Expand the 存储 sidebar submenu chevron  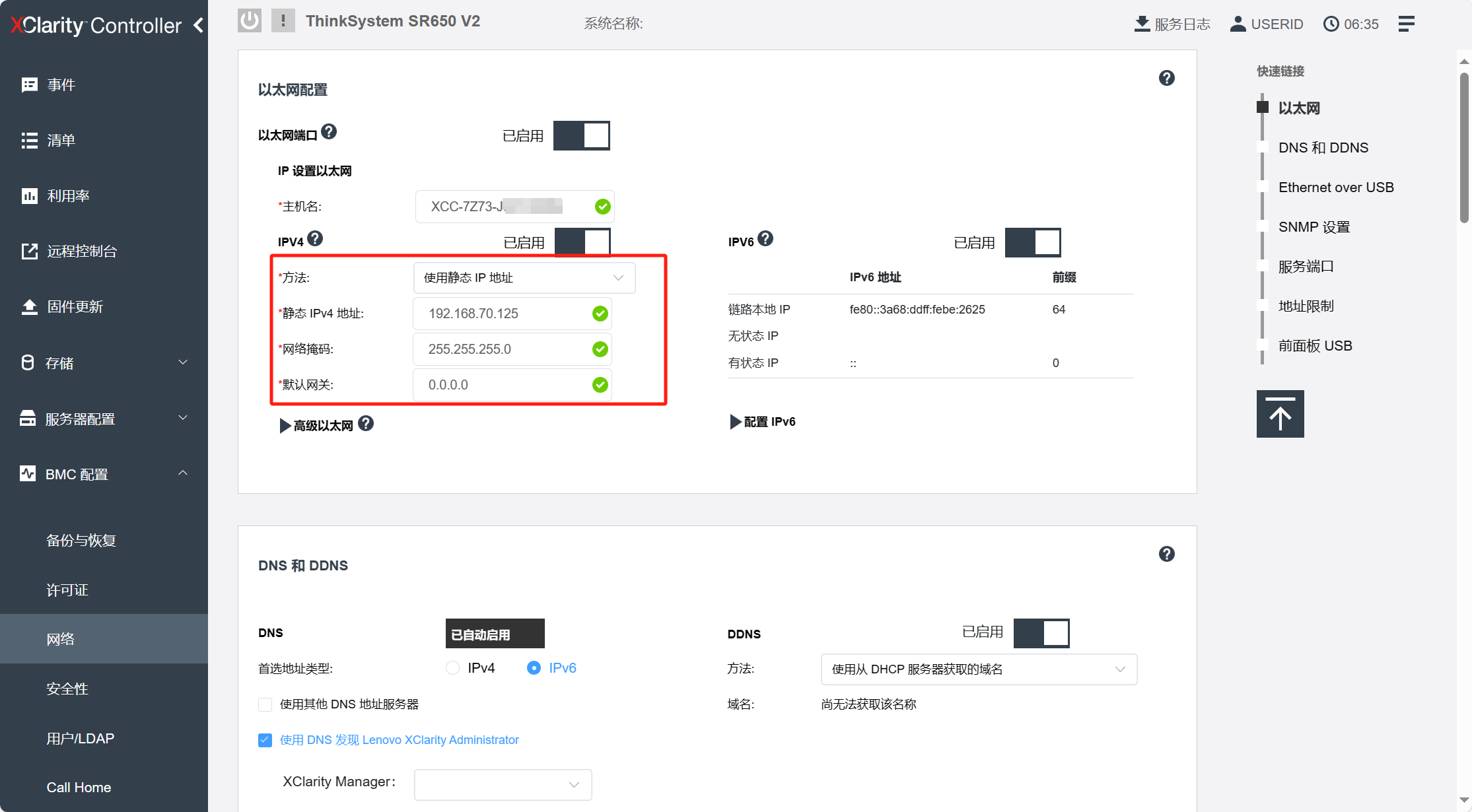pos(183,362)
